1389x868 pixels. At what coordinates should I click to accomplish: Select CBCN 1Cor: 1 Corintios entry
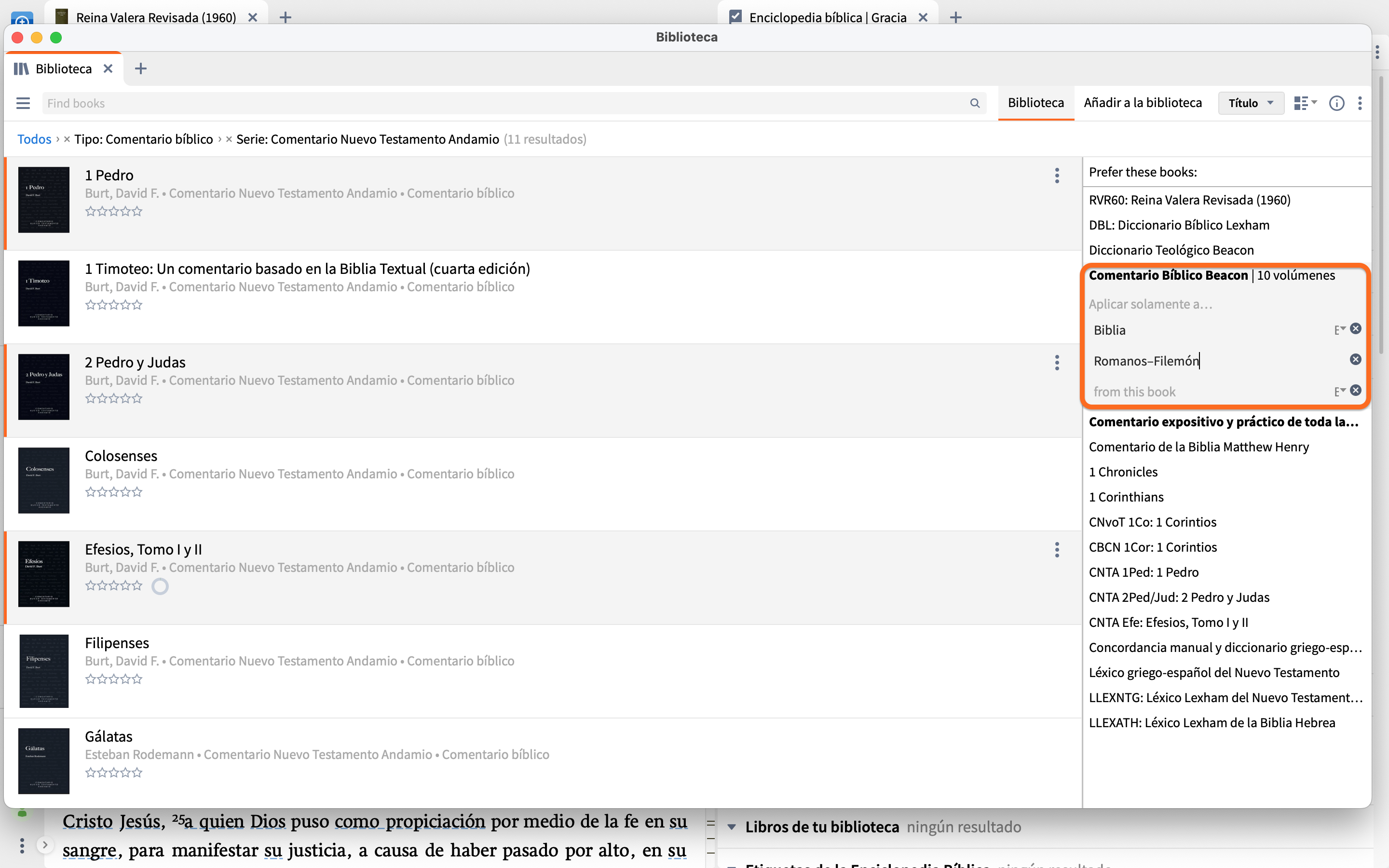click(x=1153, y=547)
